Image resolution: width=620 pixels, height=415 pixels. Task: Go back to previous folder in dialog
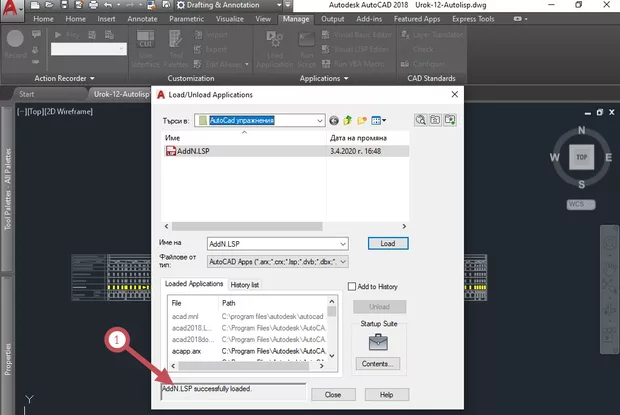pos(334,120)
